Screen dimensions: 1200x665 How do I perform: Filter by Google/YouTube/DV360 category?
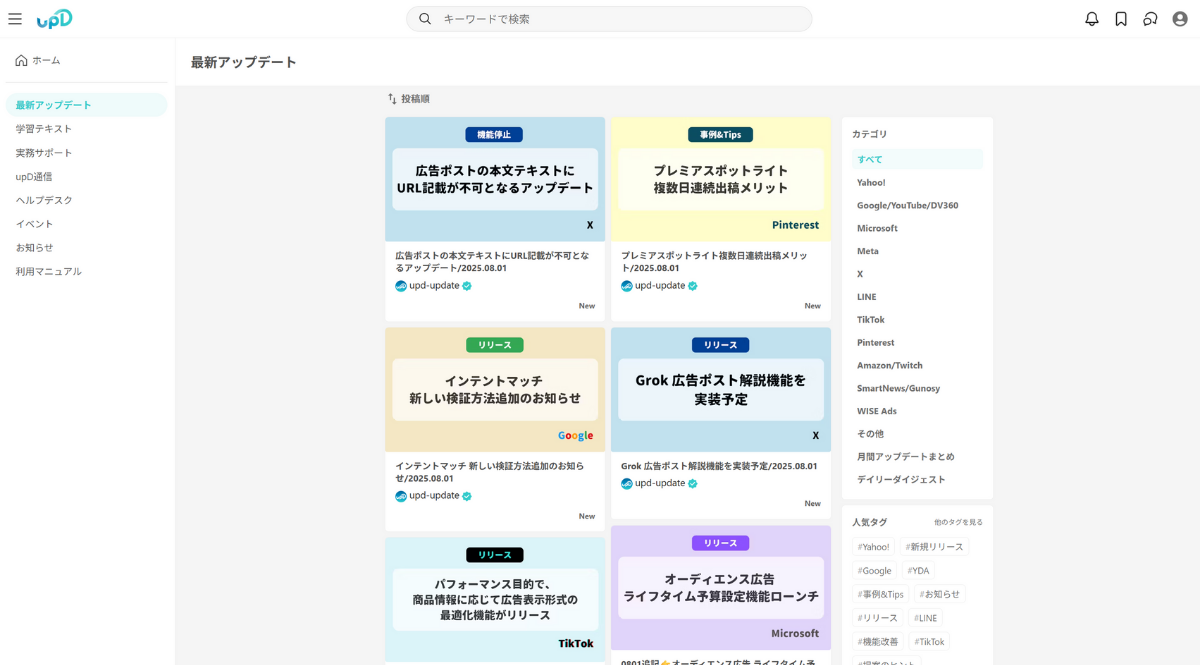907,205
